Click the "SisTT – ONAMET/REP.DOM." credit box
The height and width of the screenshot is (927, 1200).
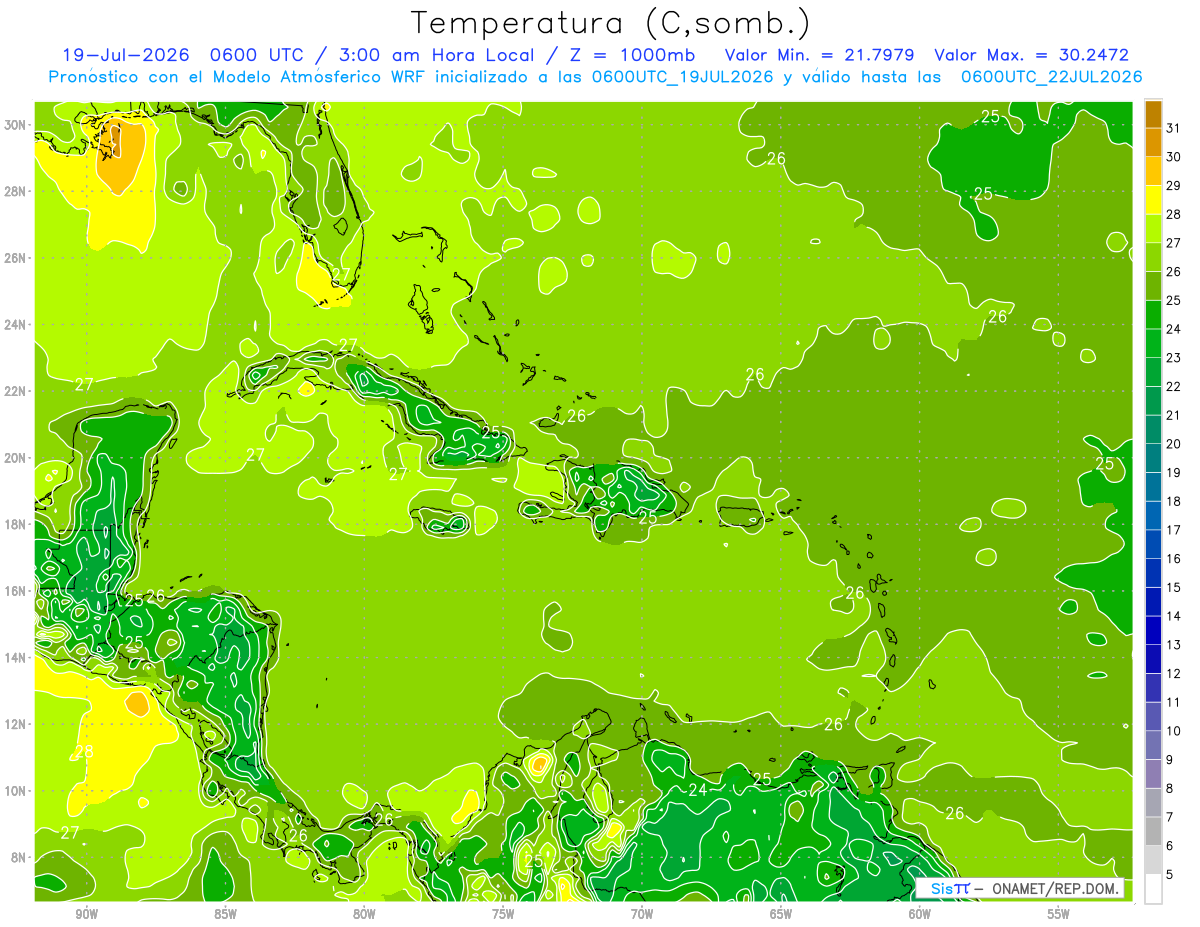1019,889
